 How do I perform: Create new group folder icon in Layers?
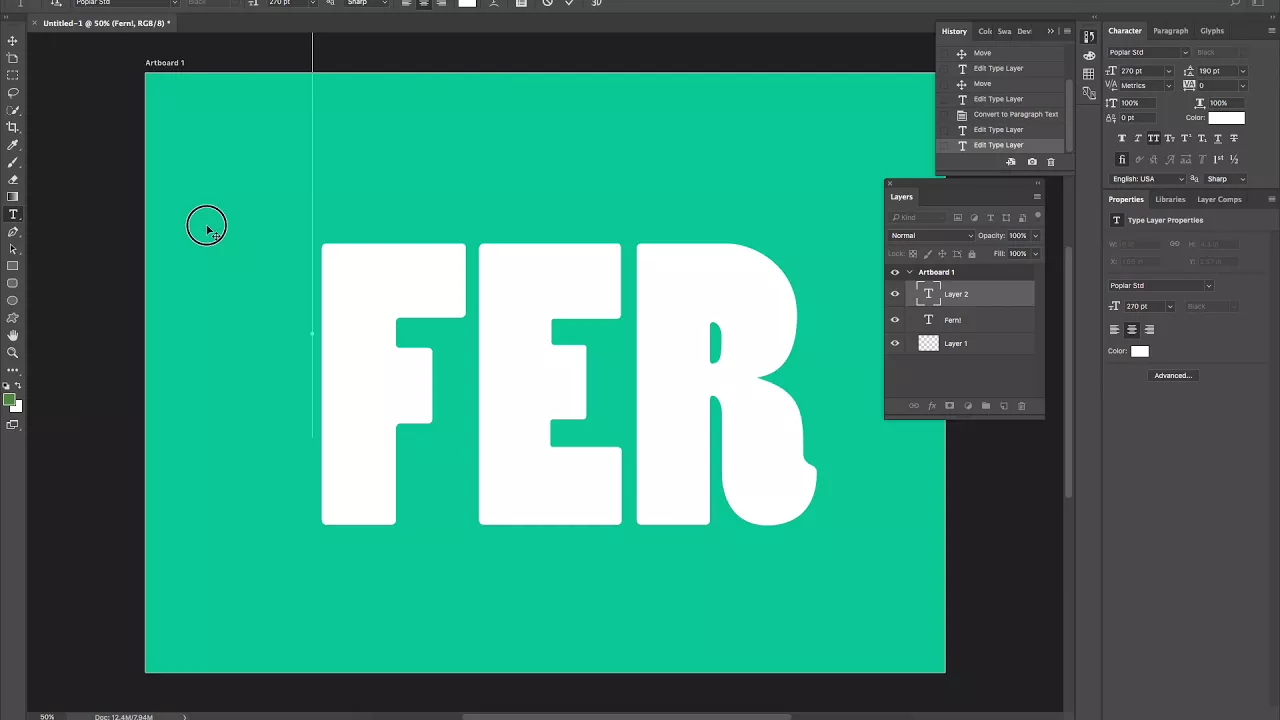coord(985,406)
